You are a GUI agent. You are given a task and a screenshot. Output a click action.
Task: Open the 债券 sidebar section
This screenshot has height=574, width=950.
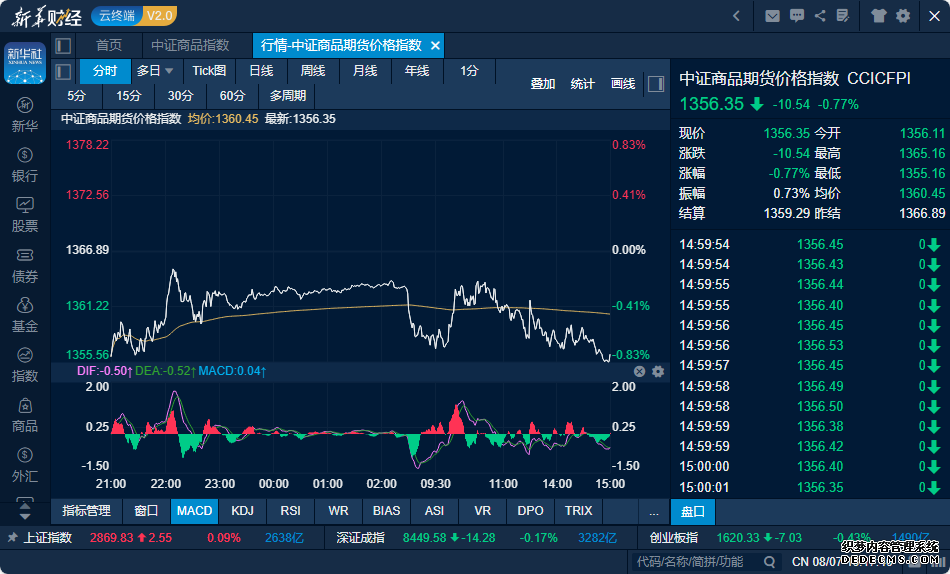tap(25, 265)
